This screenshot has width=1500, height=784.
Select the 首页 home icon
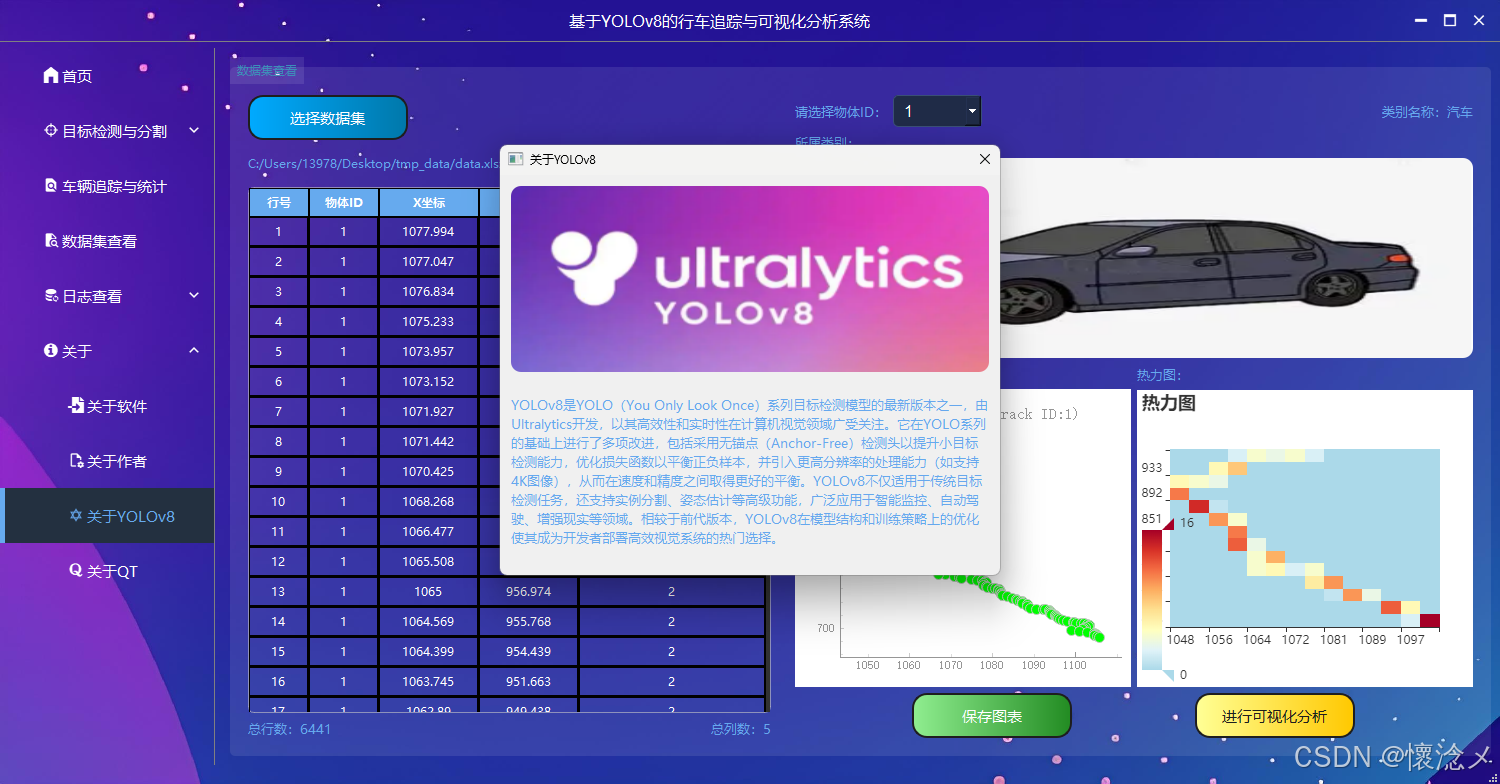tap(50, 75)
